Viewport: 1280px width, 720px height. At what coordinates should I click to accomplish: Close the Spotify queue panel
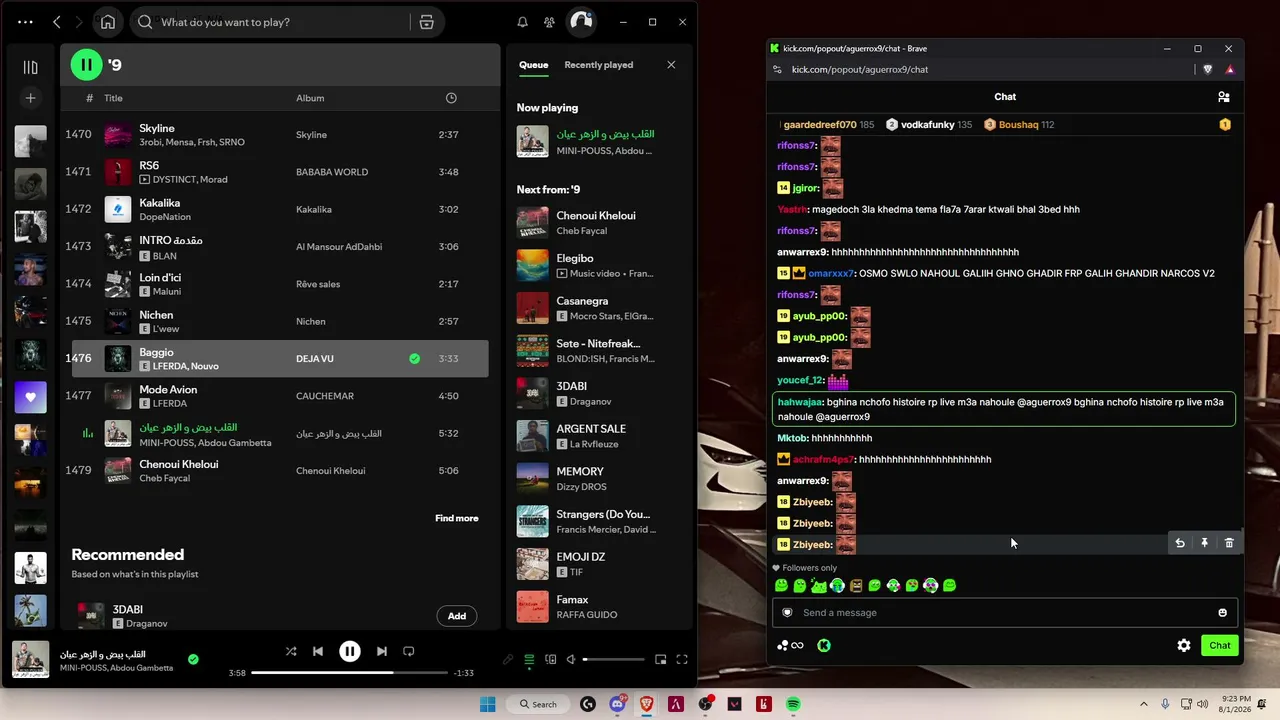[x=671, y=65]
